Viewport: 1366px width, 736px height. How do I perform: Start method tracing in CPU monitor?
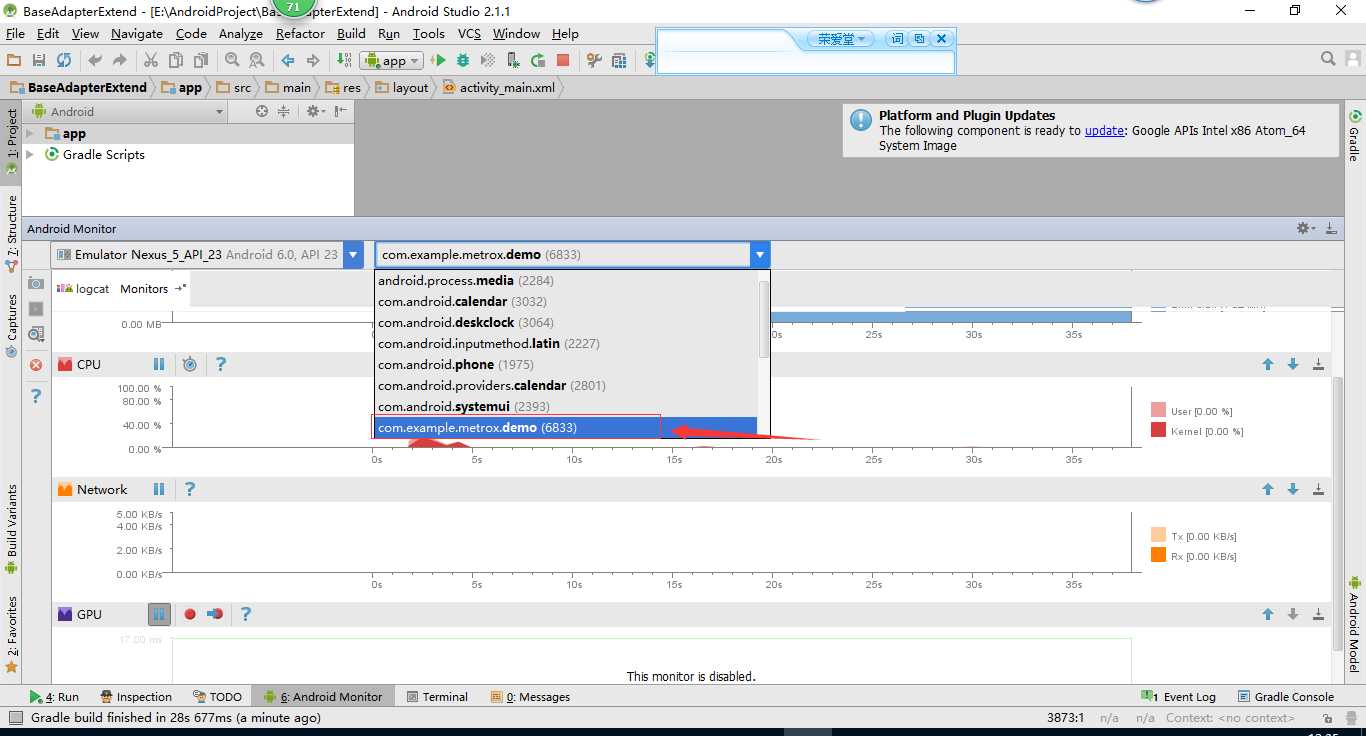coord(190,364)
